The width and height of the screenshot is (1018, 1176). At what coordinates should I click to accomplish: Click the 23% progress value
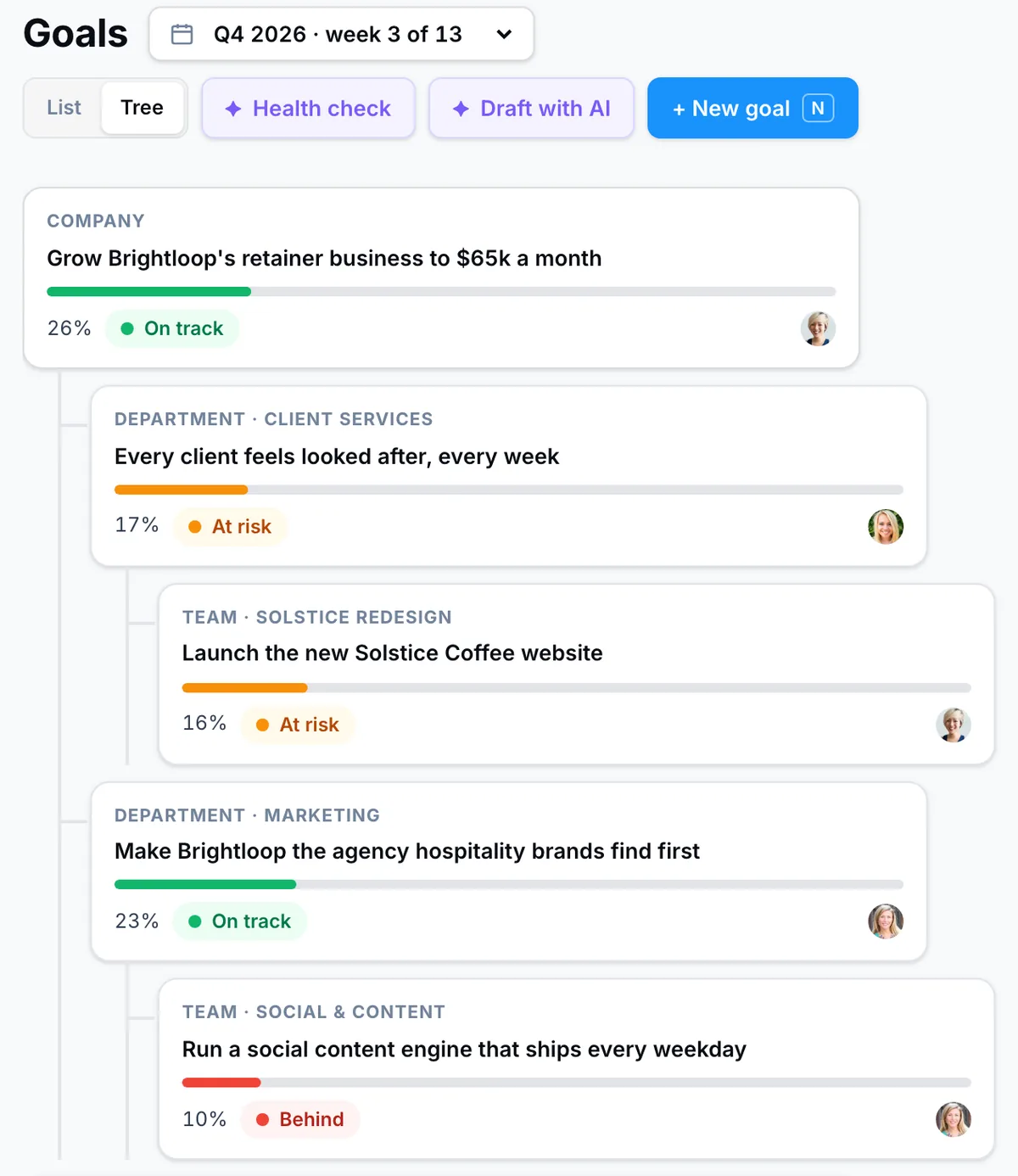point(137,921)
